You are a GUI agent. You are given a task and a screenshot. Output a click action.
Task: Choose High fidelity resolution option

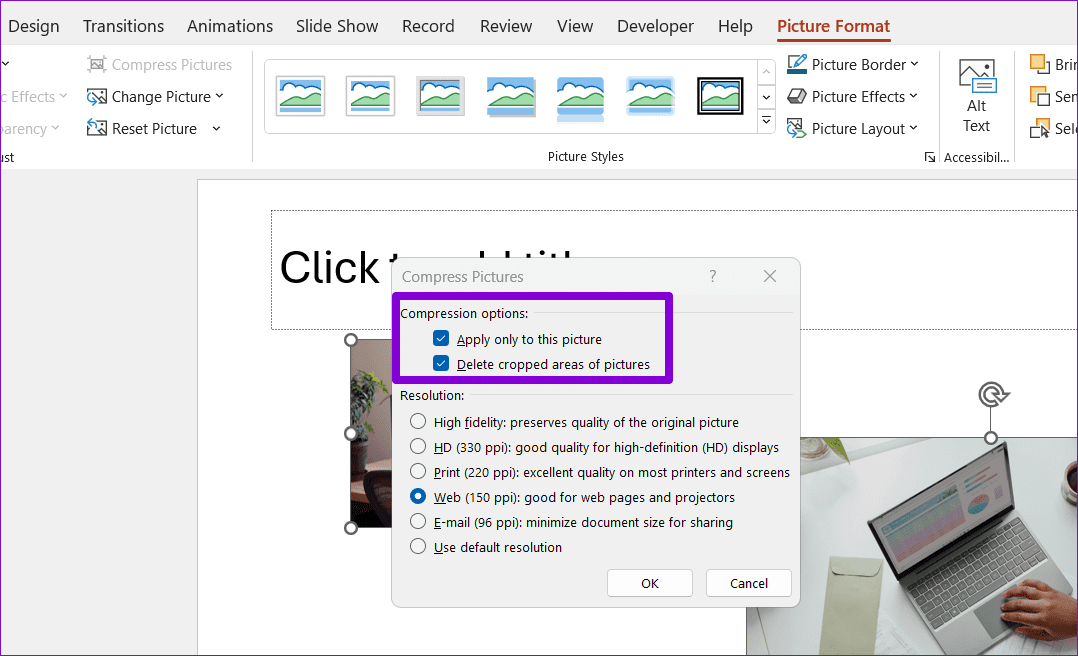point(418,422)
